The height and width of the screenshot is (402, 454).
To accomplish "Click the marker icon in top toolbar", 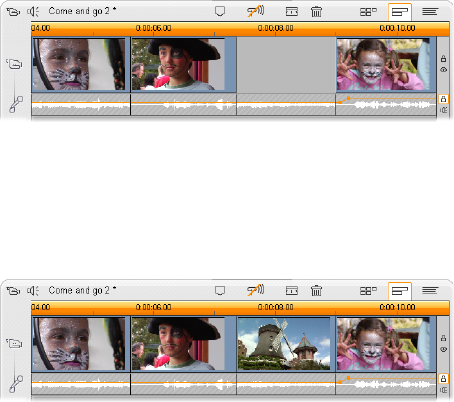I will click(220, 11).
